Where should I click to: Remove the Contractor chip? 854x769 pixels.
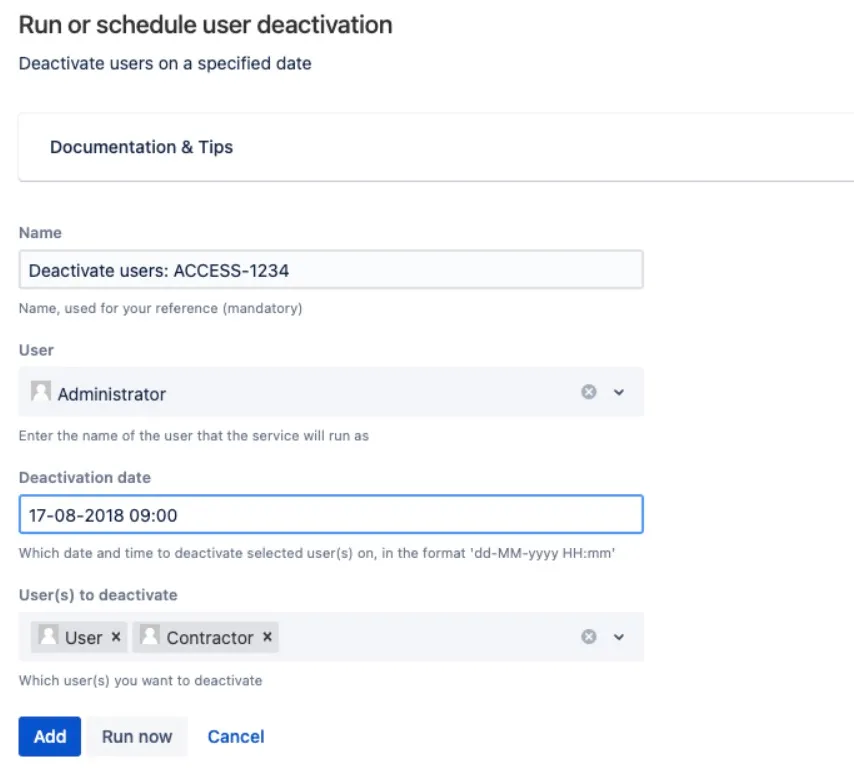tap(267, 637)
